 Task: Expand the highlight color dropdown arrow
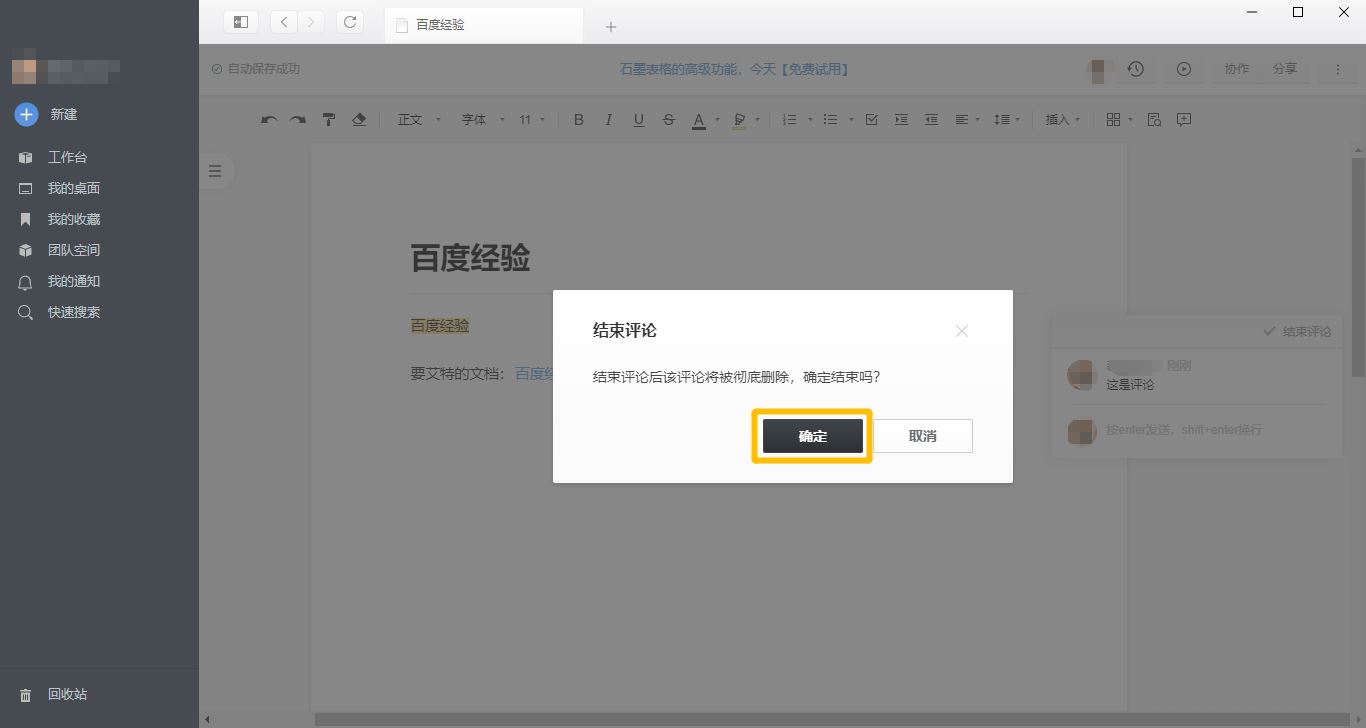pos(757,120)
